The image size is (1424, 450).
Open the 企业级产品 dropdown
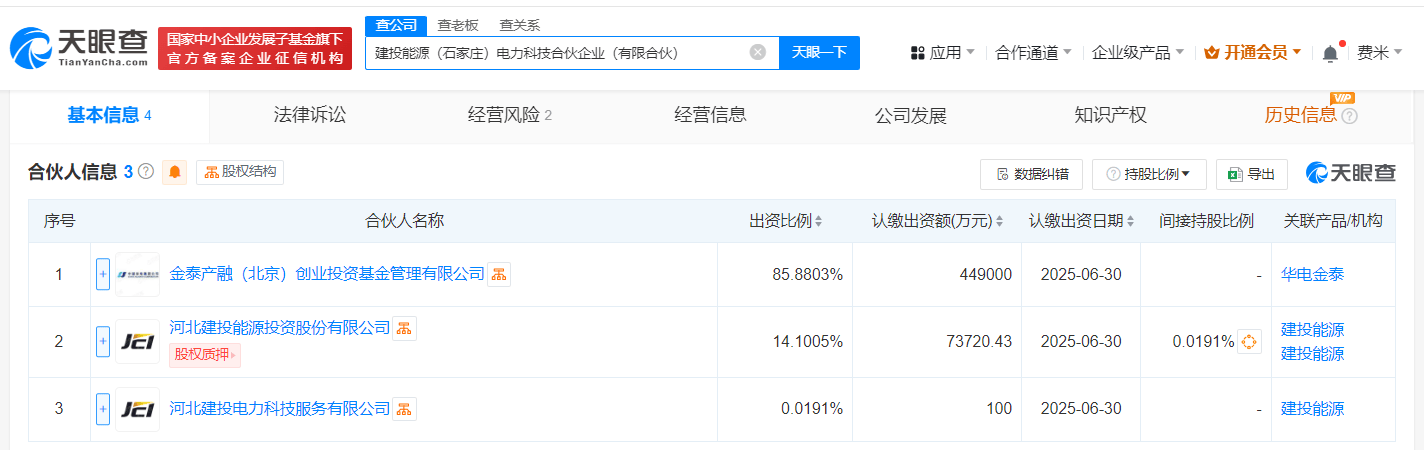[x=1138, y=53]
